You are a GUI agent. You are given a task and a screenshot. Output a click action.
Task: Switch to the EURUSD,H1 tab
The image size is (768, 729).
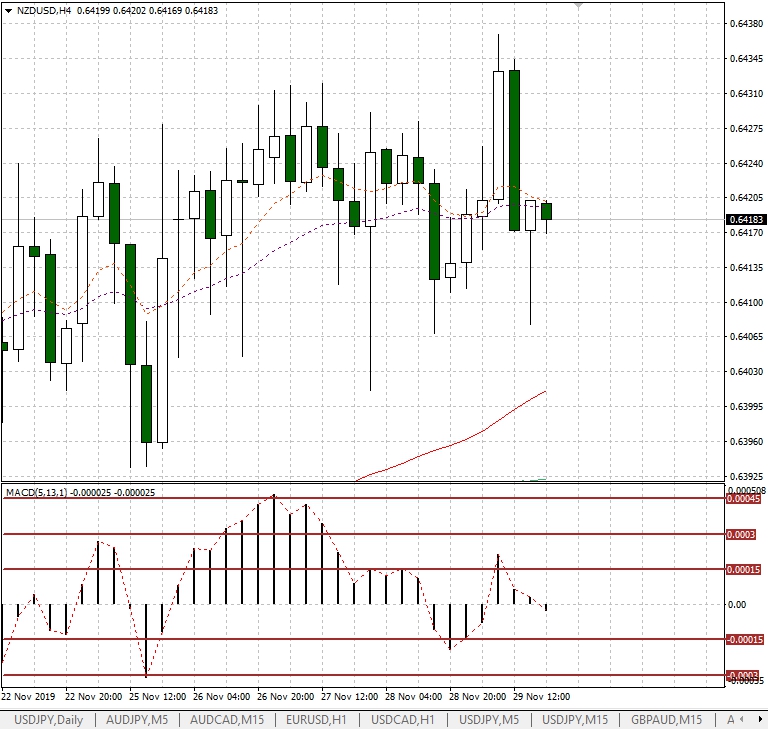316,720
